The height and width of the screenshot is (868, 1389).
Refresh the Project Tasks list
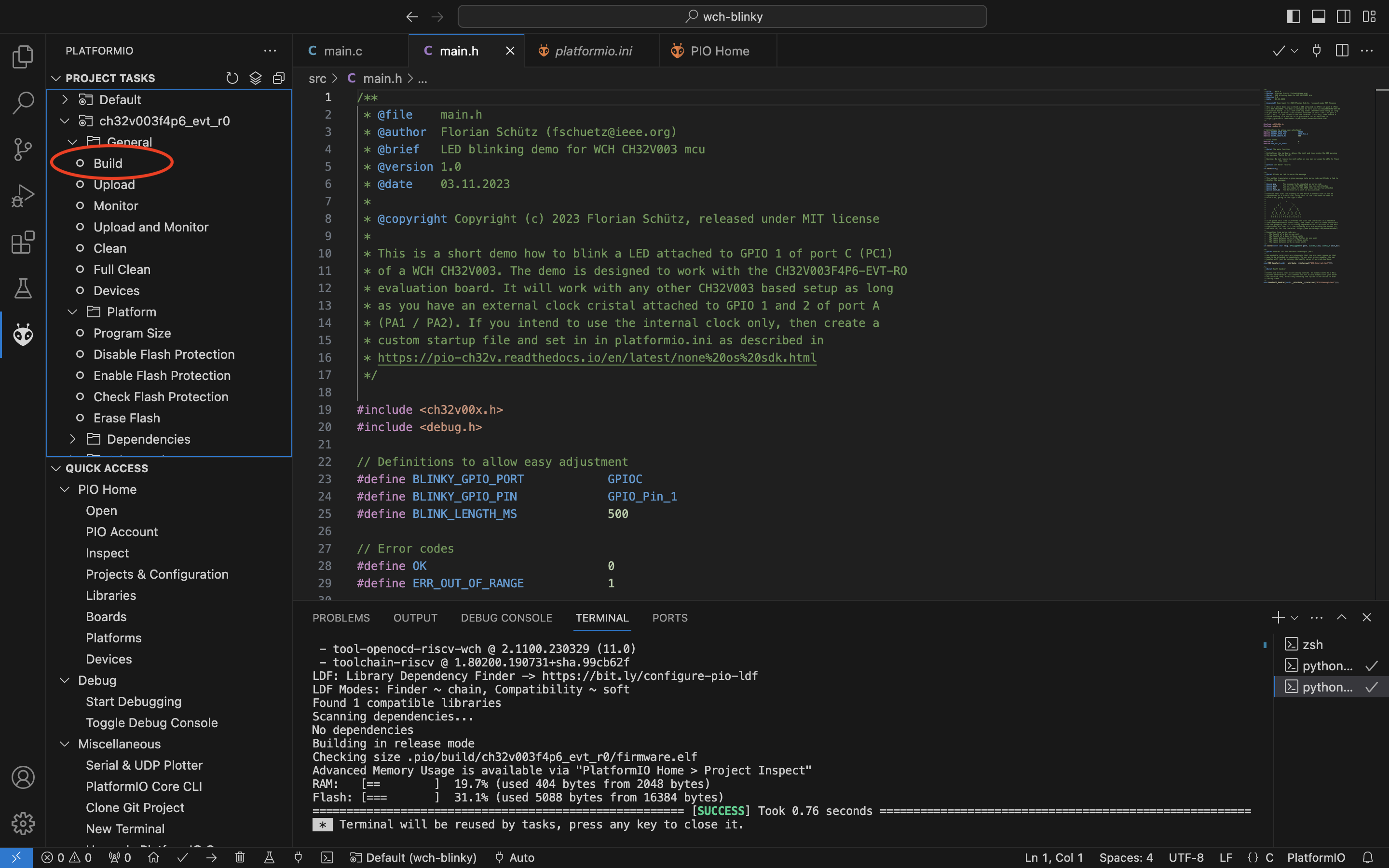click(x=232, y=78)
